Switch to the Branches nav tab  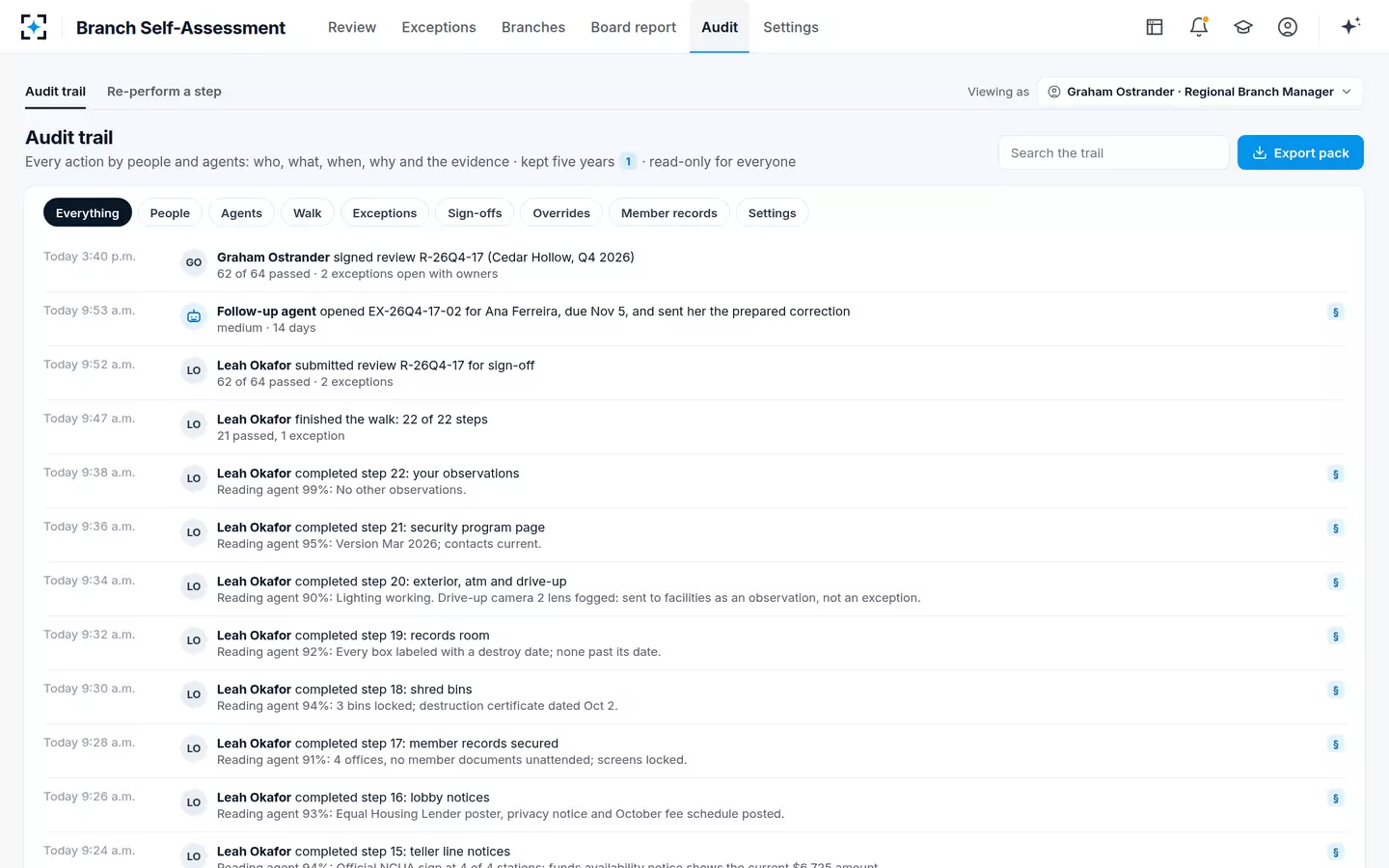tap(533, 27)
